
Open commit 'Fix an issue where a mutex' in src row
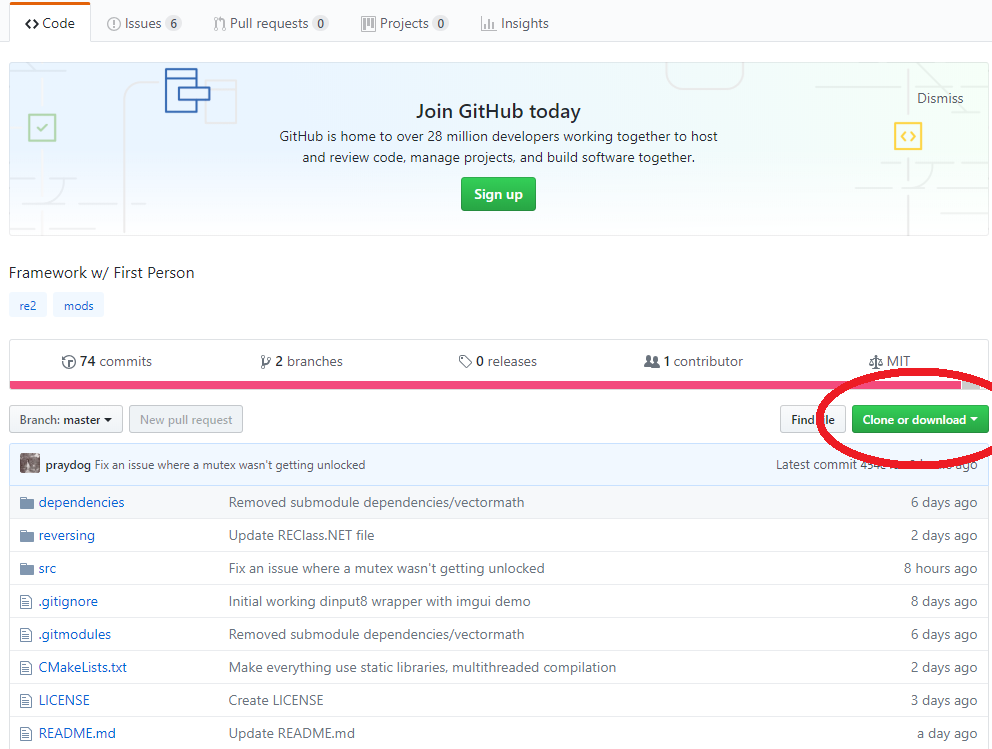pyautogui.click(x=387, y=568)
